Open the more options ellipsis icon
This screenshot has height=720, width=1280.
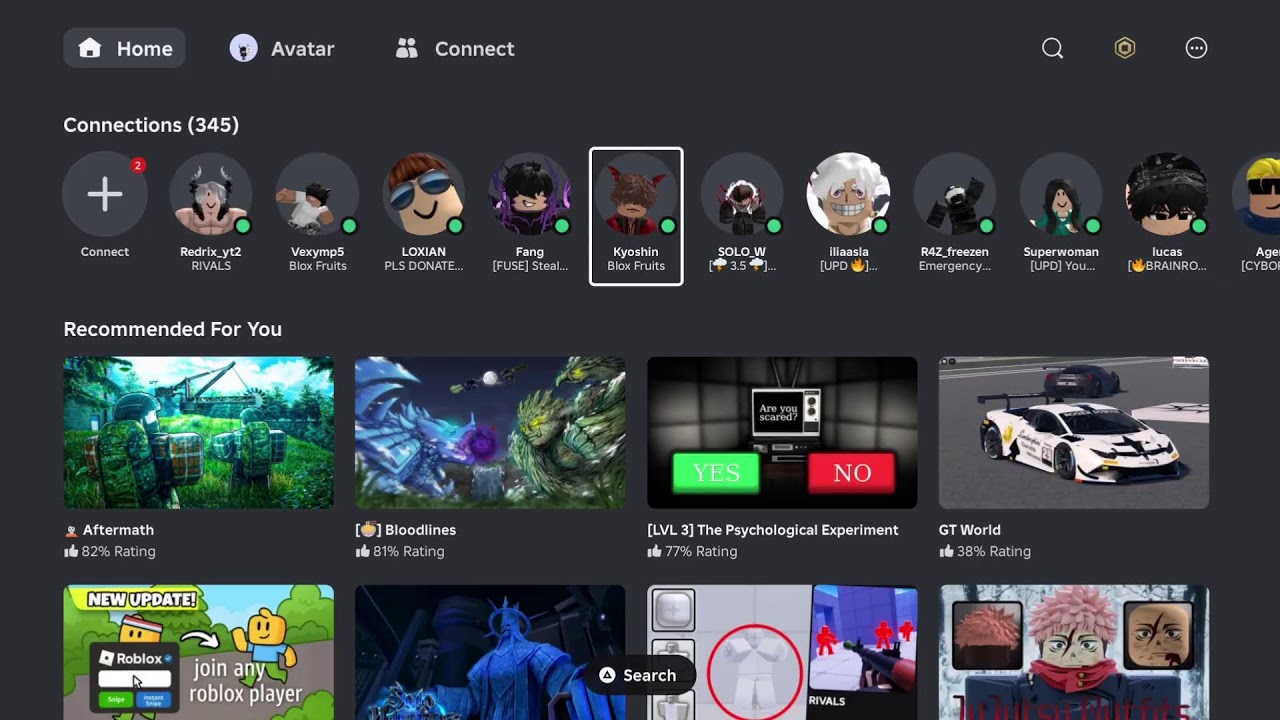pos(1196,48)
